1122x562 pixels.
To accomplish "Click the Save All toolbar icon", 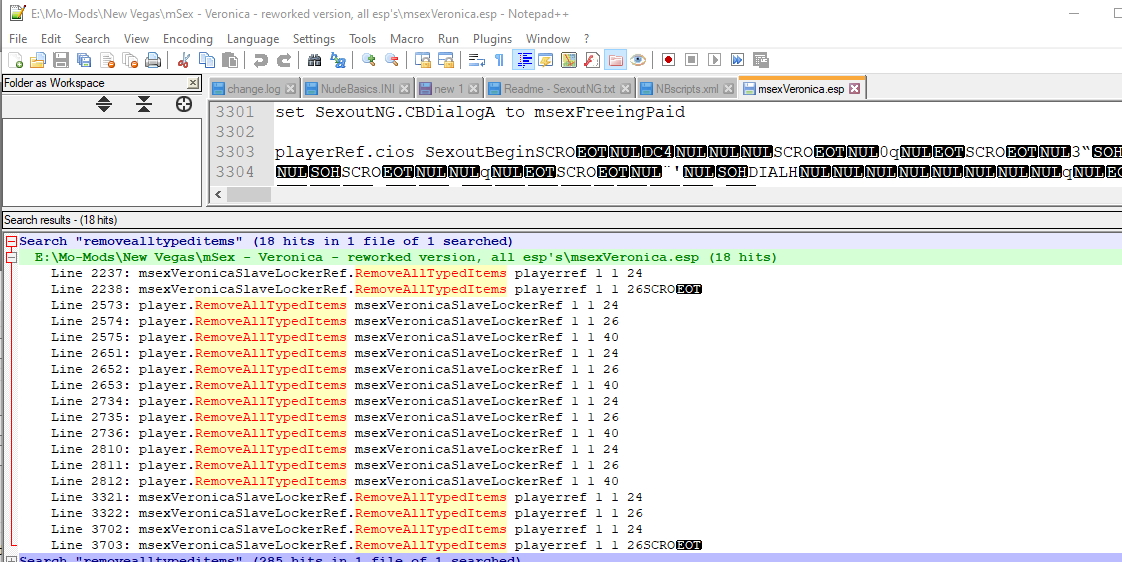I will (84, 60).
